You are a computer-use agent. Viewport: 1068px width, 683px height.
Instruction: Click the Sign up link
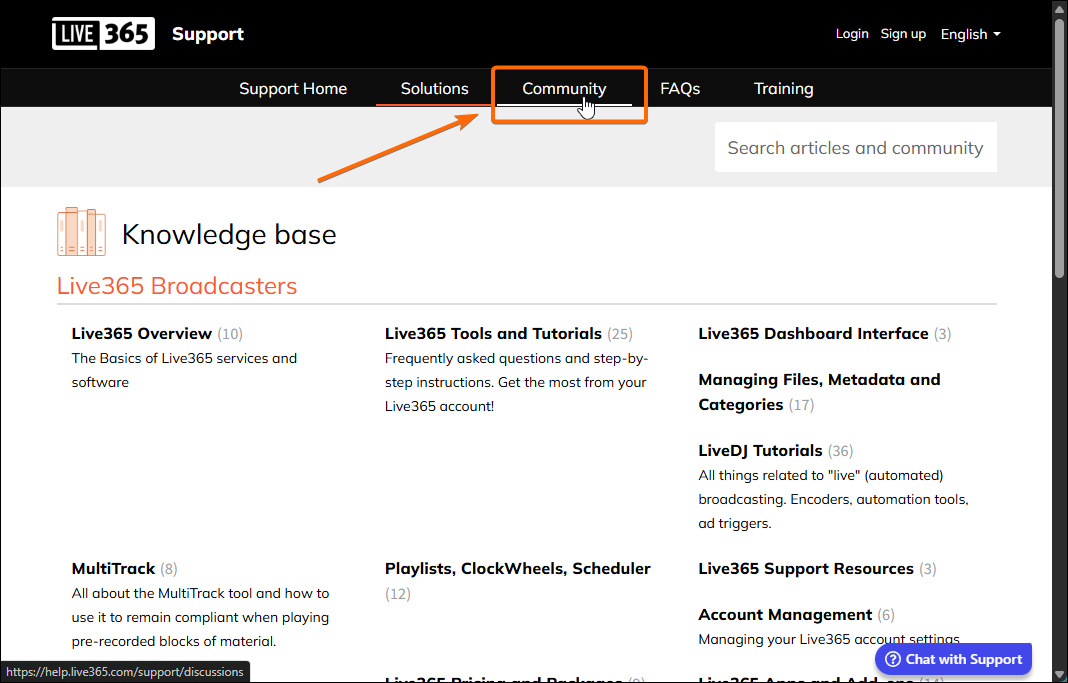pos(903,34)
